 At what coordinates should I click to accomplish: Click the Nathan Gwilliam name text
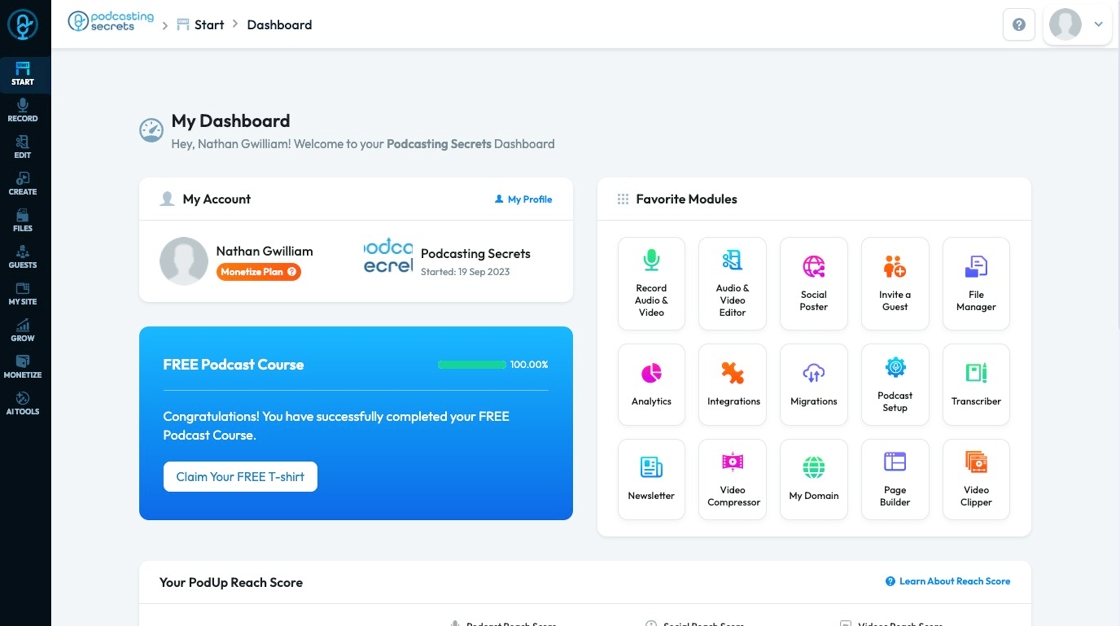pos(264,251)
